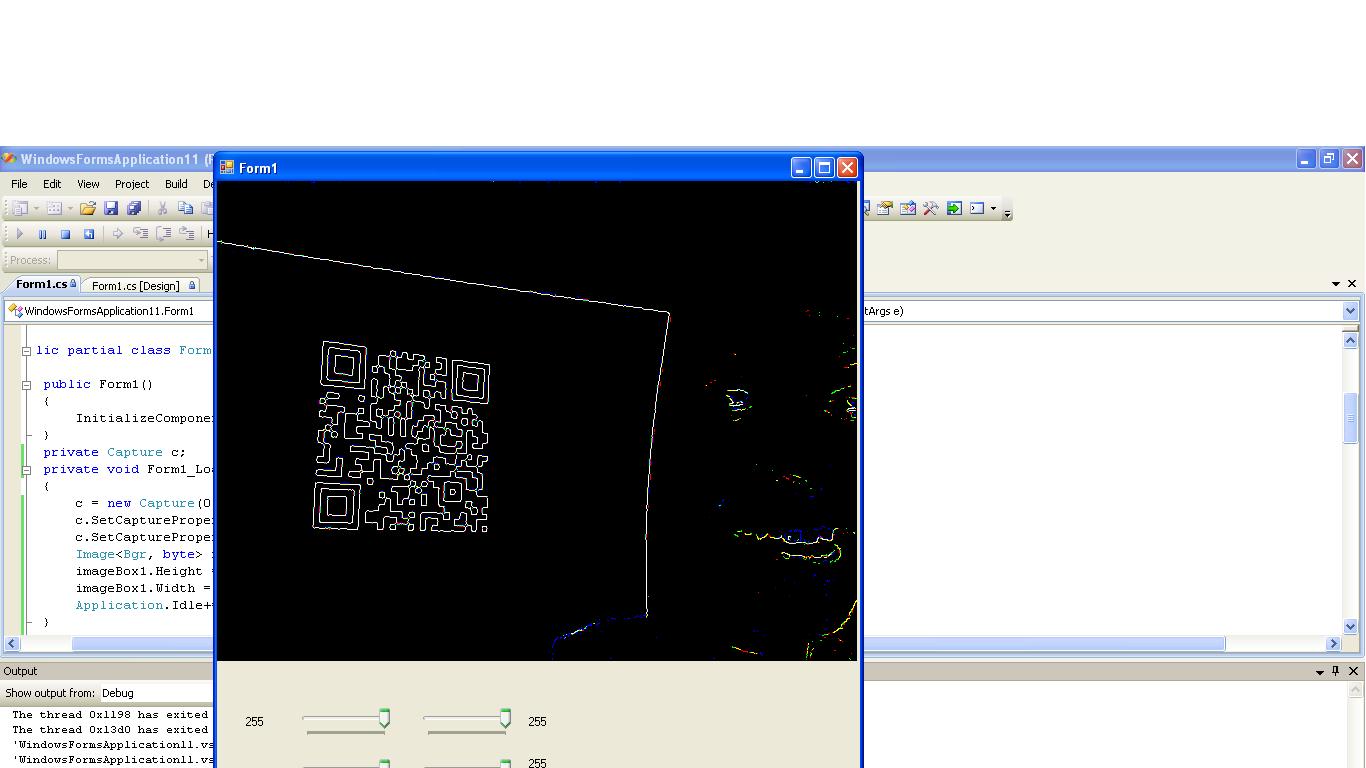Viewport: 1366px width, 768px height.
Task: Open the members dropdown arrow at right
Action: click(1351, 311)
